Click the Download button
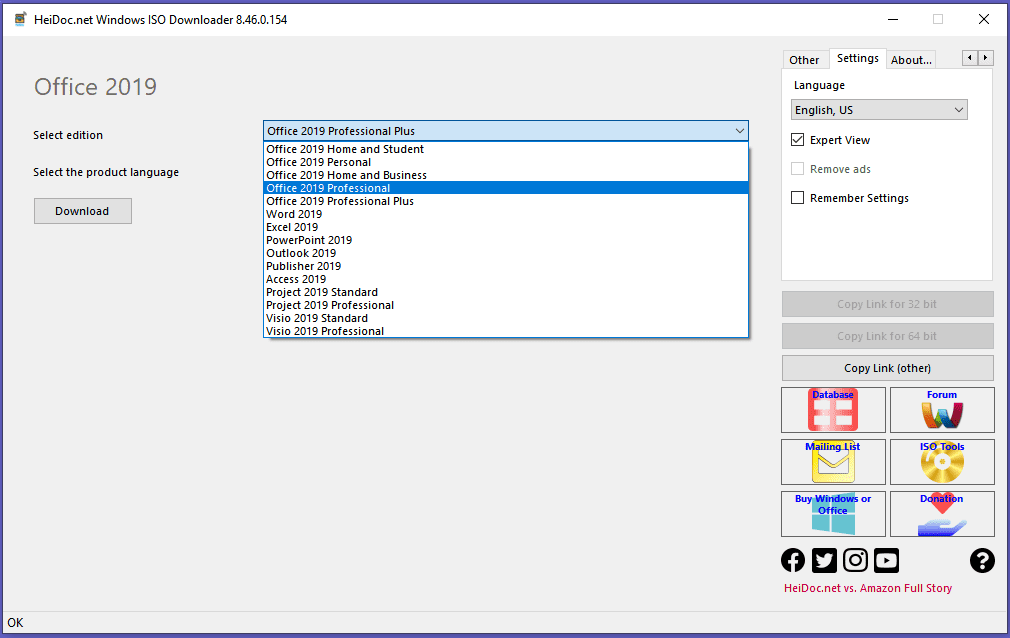The image size is (1010, 638). pos(82,211)
